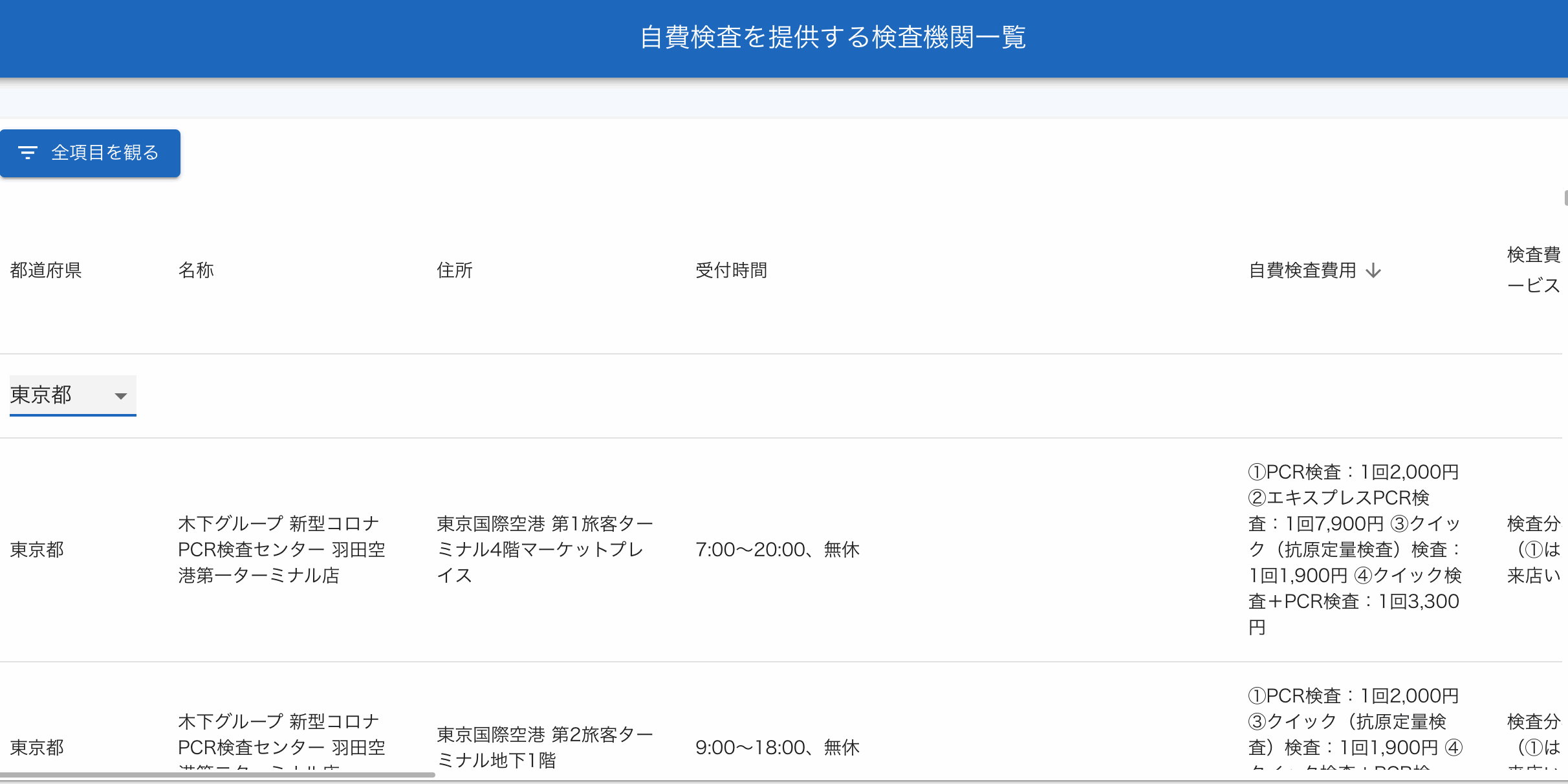Screen dimensions: 1568x784
Task: Click the page title 自費検査を提供する検査機関一覧
Action: pos(833,37)
